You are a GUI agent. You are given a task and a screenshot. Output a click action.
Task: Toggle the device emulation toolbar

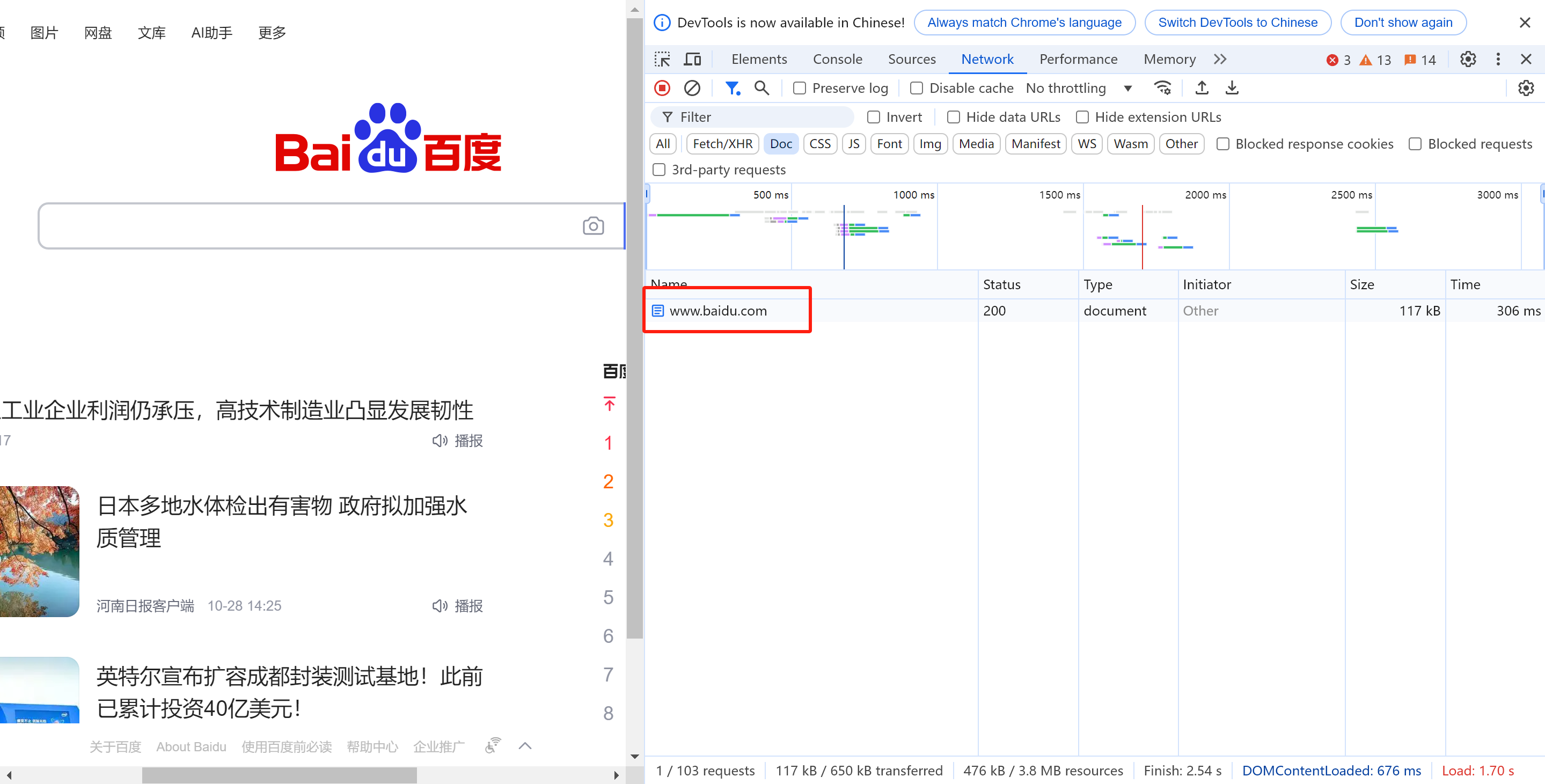[x=692, y=59]
